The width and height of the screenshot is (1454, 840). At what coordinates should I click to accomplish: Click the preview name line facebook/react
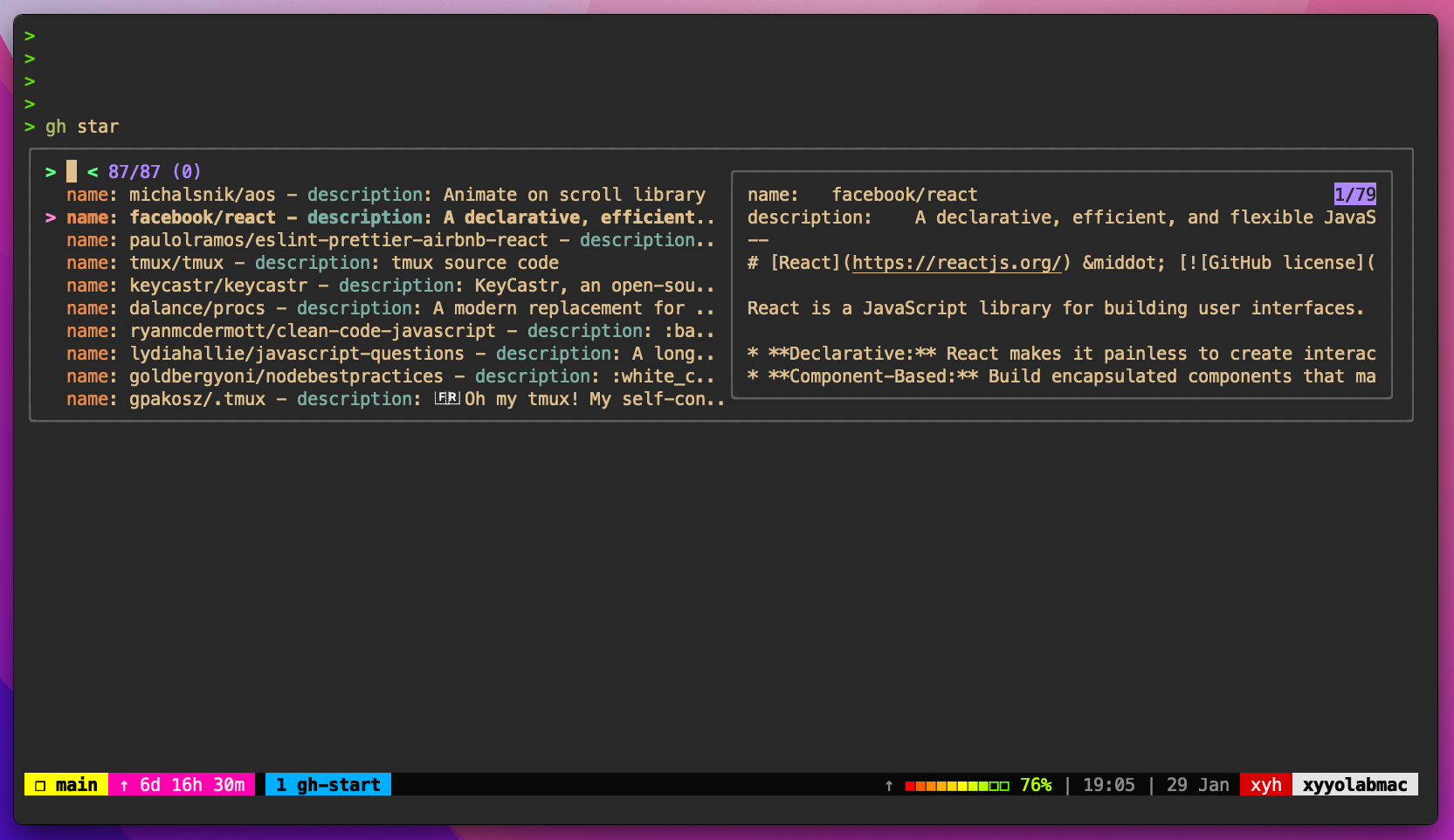(x=862, y=195)
